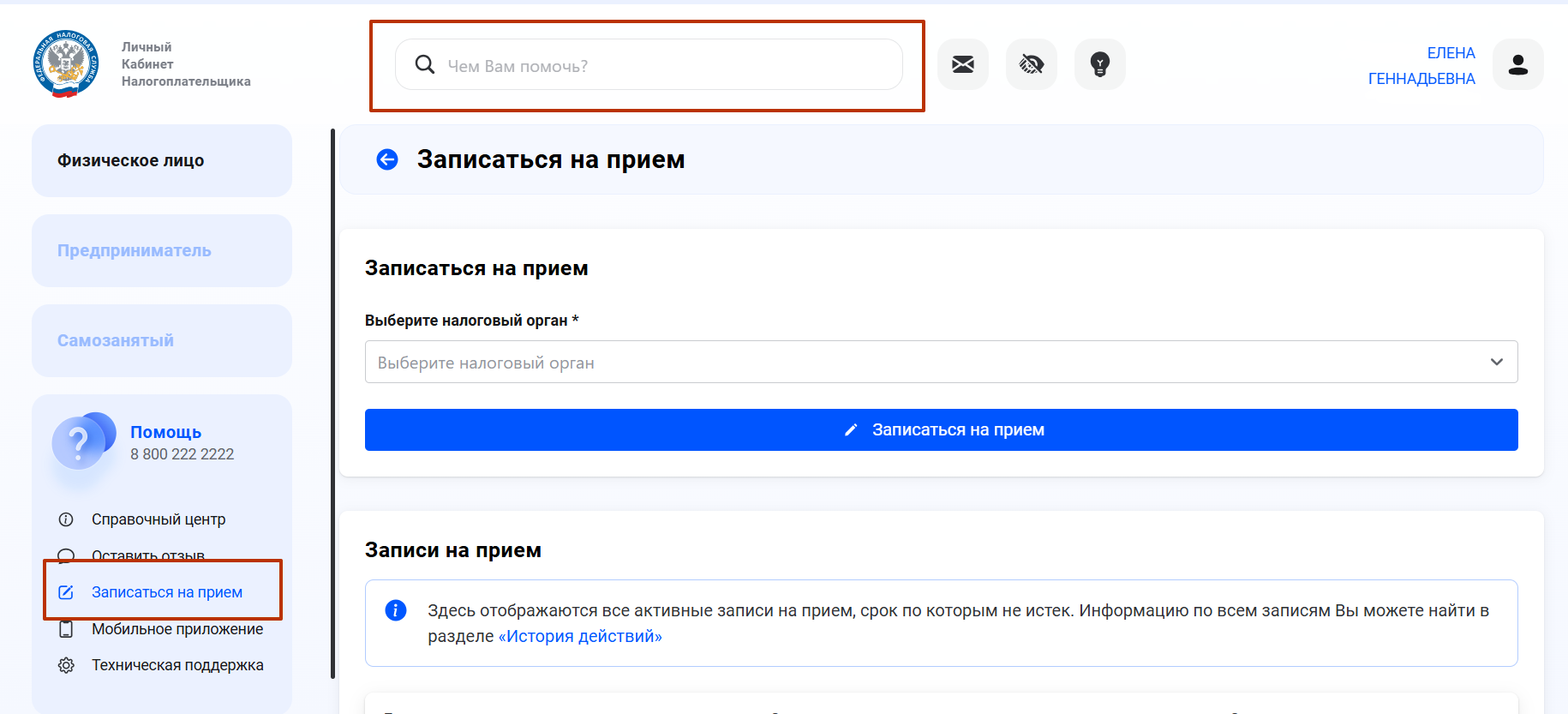
Task: Click the speech bubble feedback icon
Action: [x=66, y=555]
